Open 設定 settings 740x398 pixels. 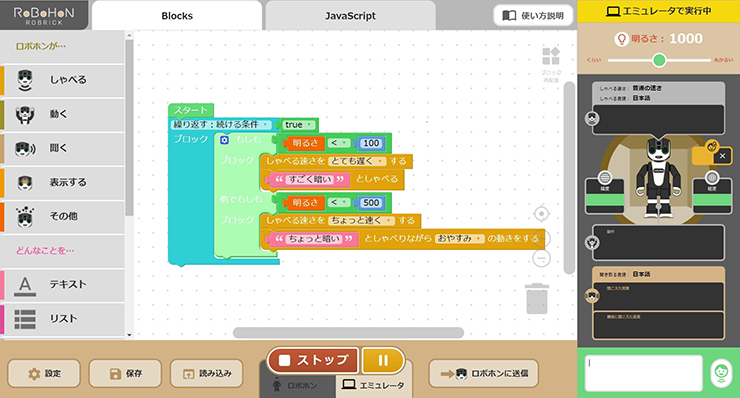pos(44,373)
